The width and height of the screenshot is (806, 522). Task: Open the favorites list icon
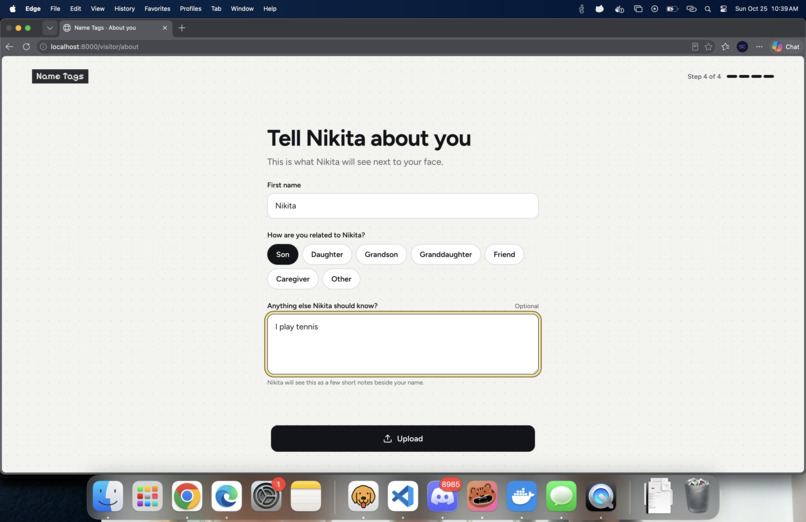point(725,47)
